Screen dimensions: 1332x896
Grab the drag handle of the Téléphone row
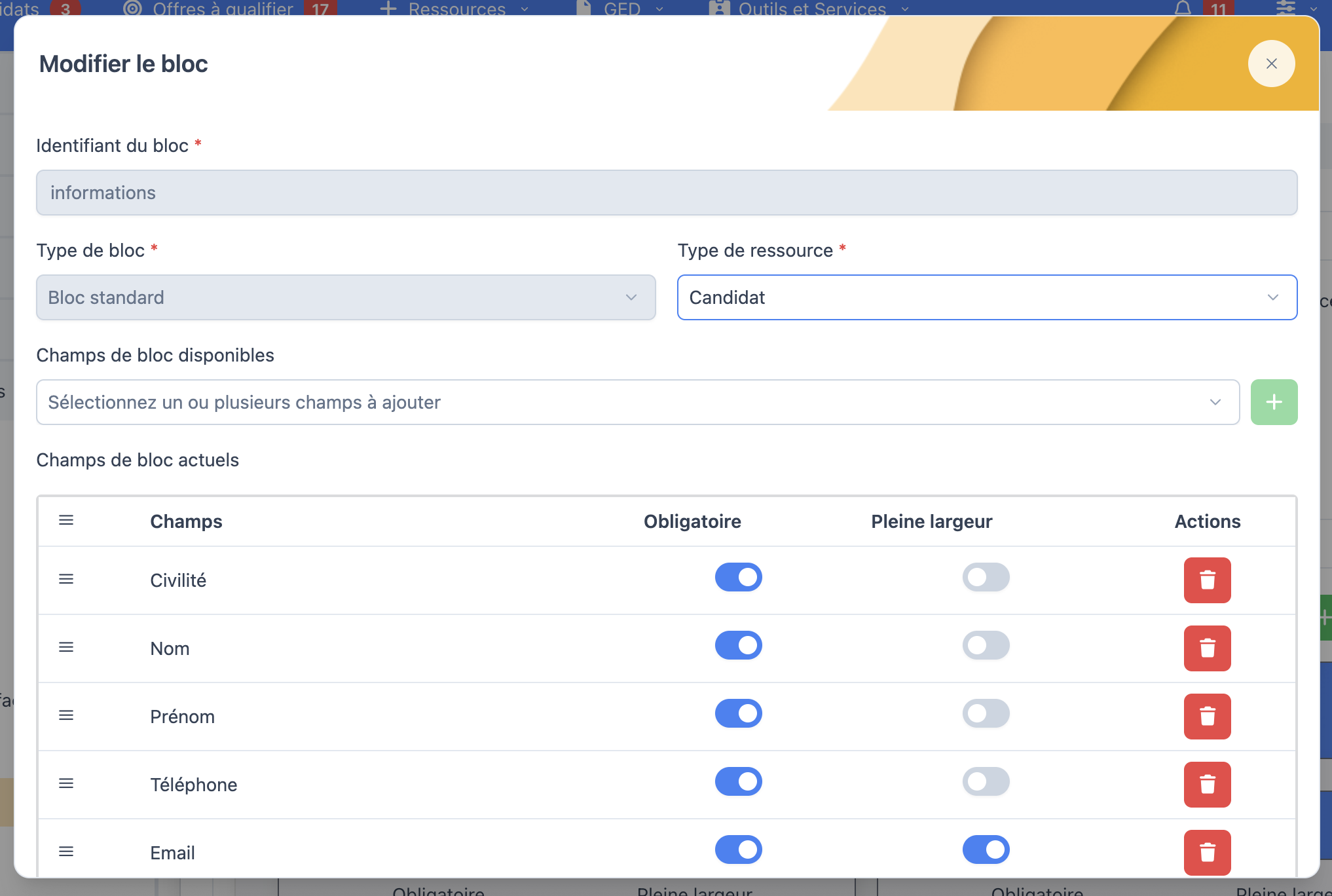click(66, 783)
